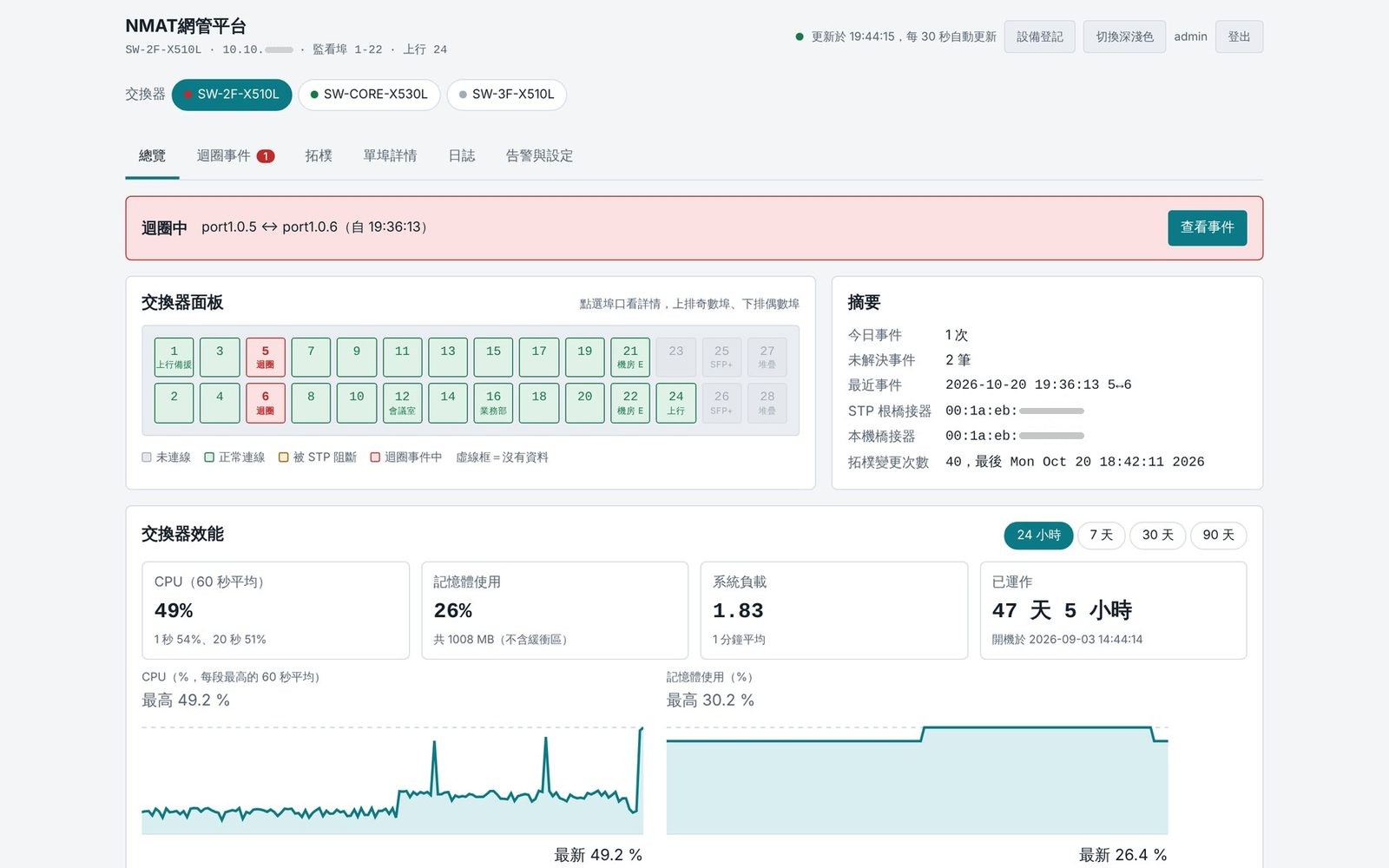Click the admin username

(x=1190, y=36)
